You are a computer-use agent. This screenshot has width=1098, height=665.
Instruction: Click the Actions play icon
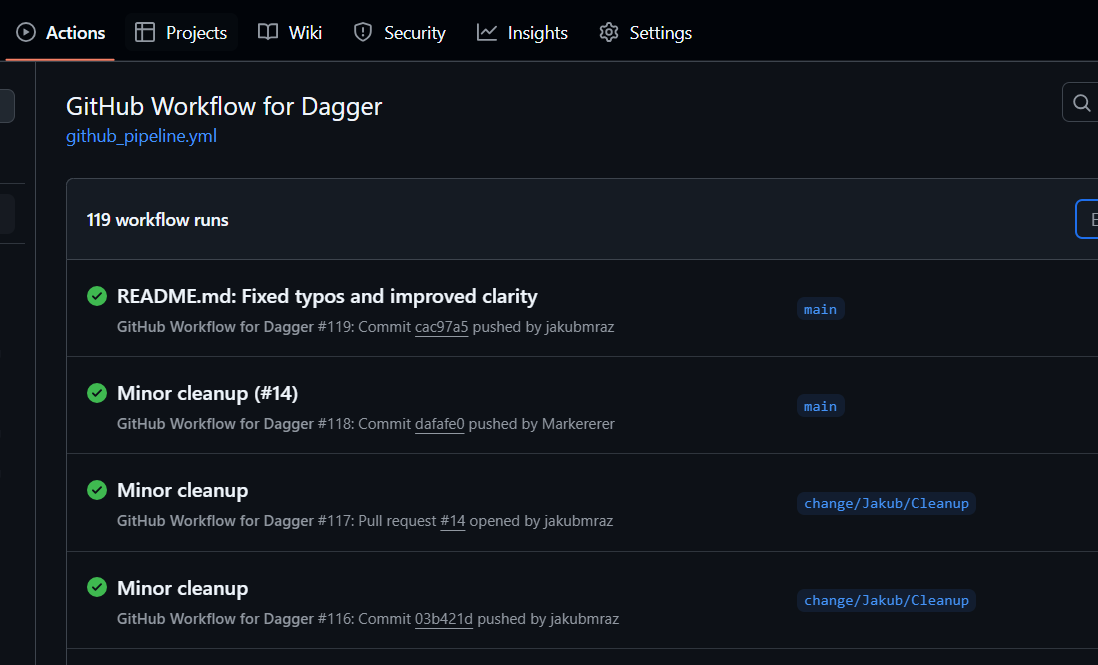[x=26, y=32]
